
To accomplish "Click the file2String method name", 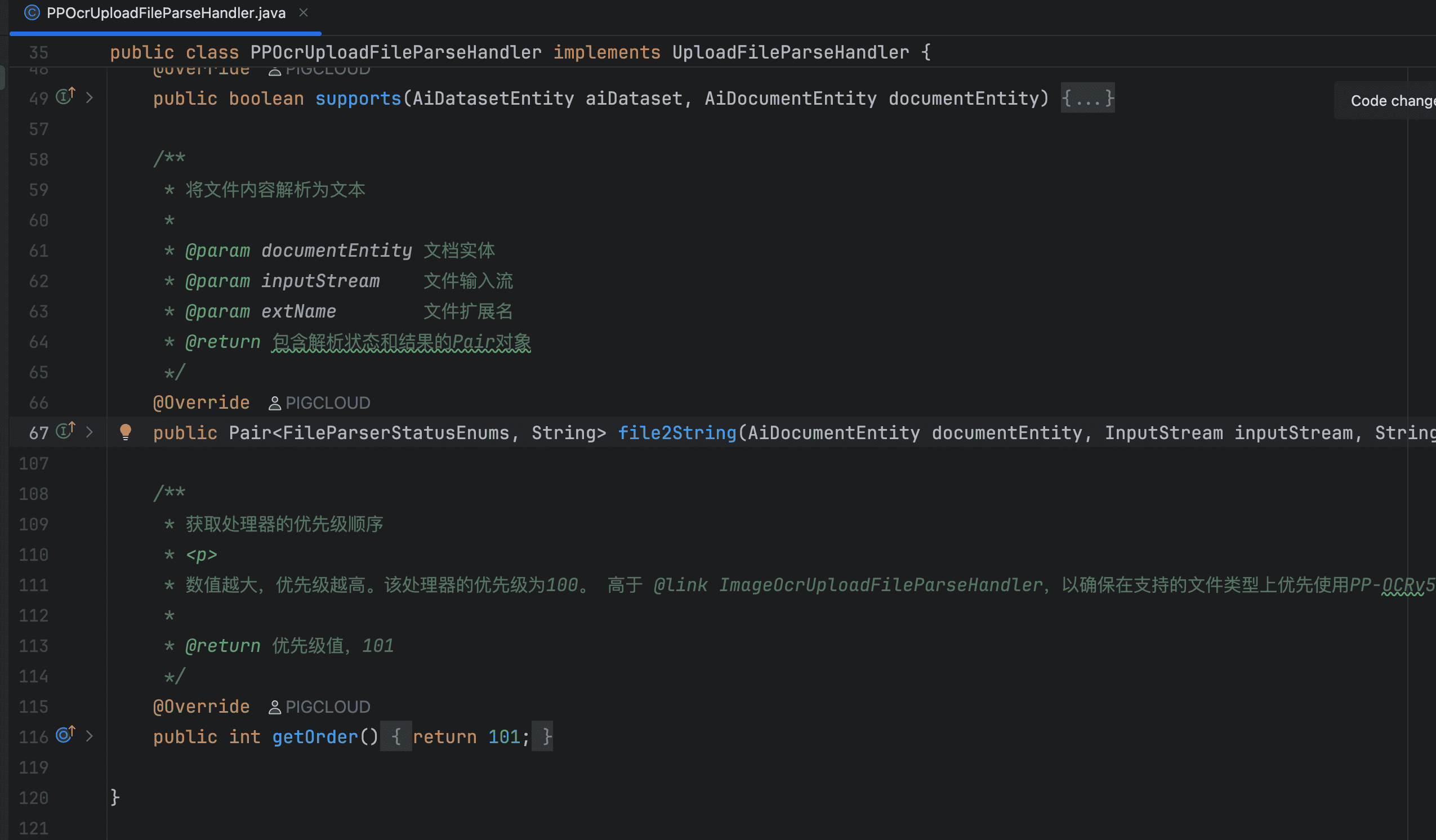I will [x=677, y=433].
